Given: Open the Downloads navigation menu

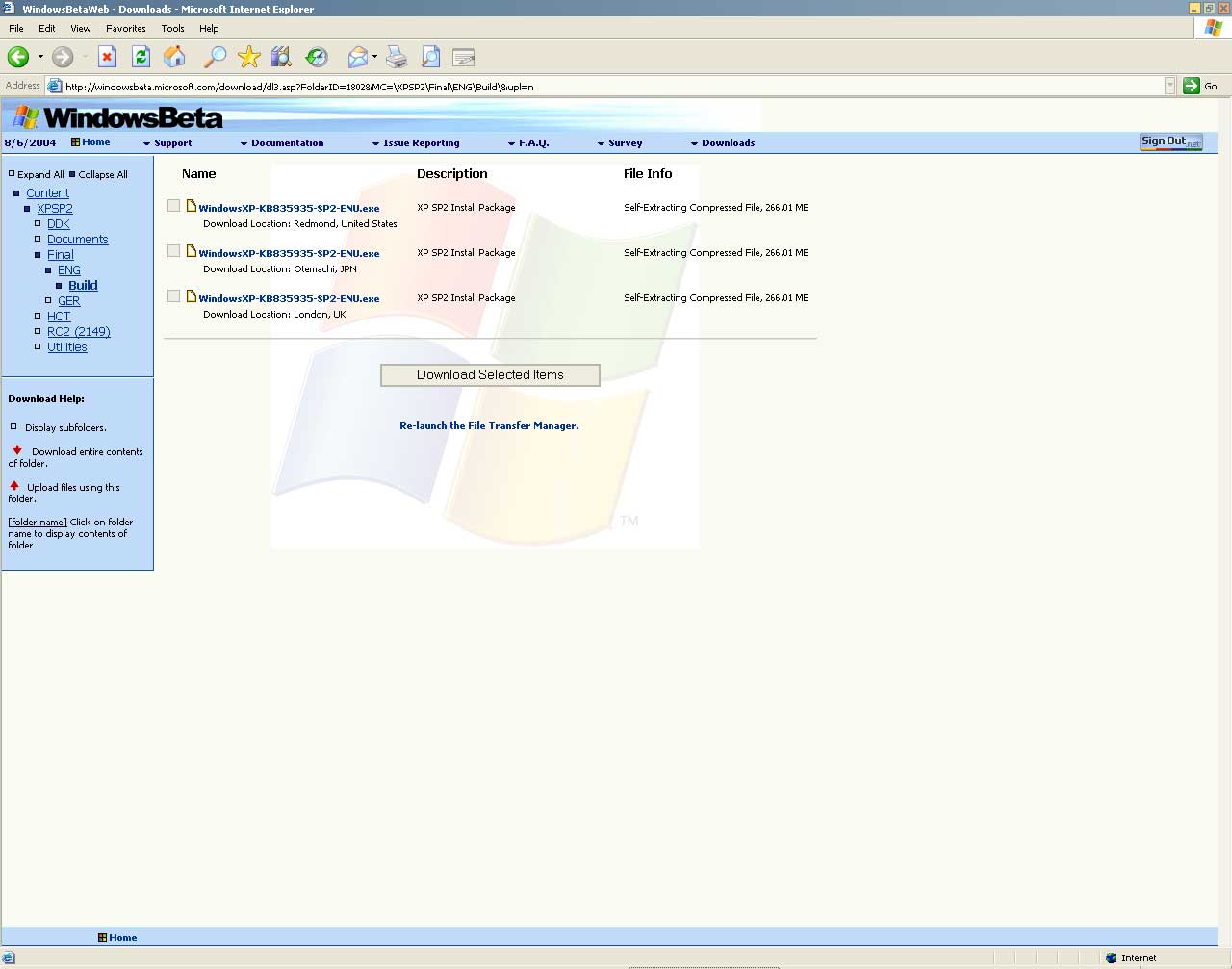Looking at the screenshot, I should coord(723,143).
